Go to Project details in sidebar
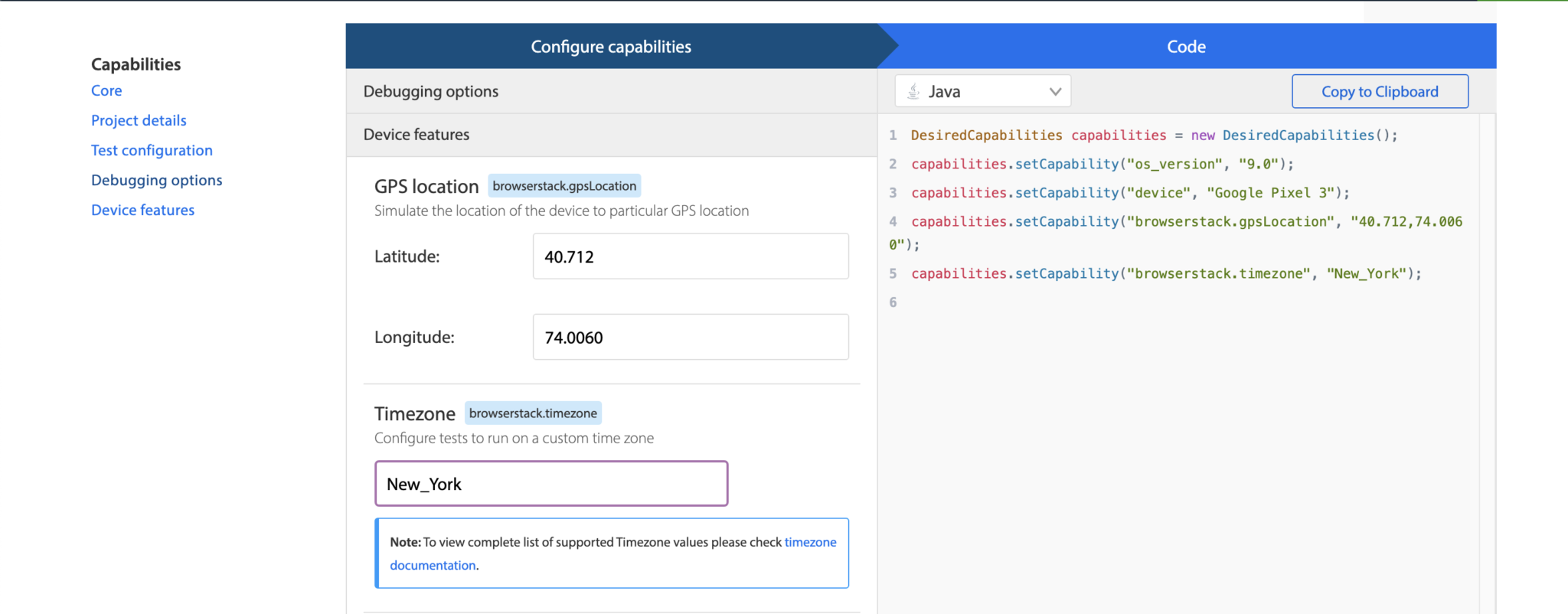The width and height of the screenshot is (1568, 614). point(139,120)
